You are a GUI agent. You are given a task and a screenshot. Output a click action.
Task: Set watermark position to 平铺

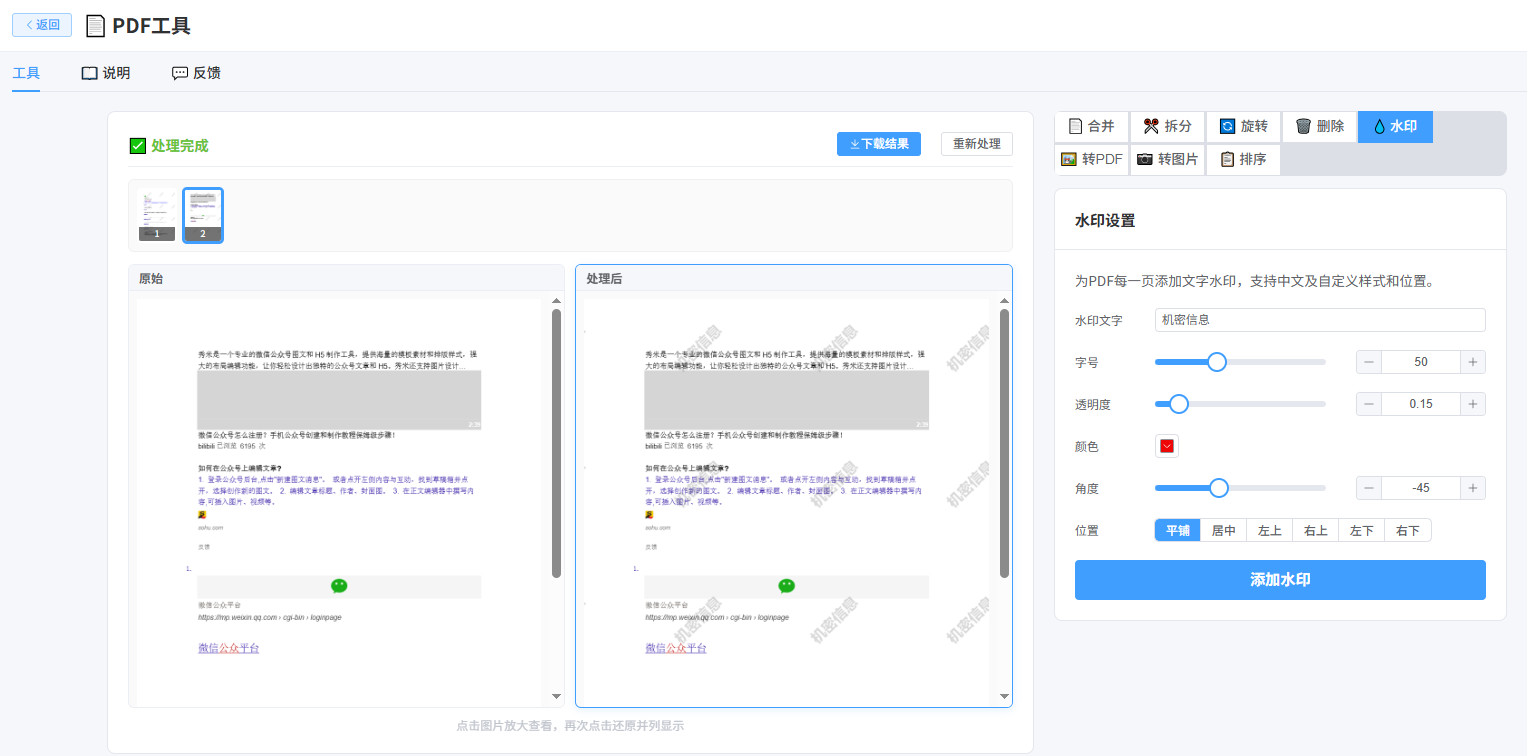(1178, 530)
